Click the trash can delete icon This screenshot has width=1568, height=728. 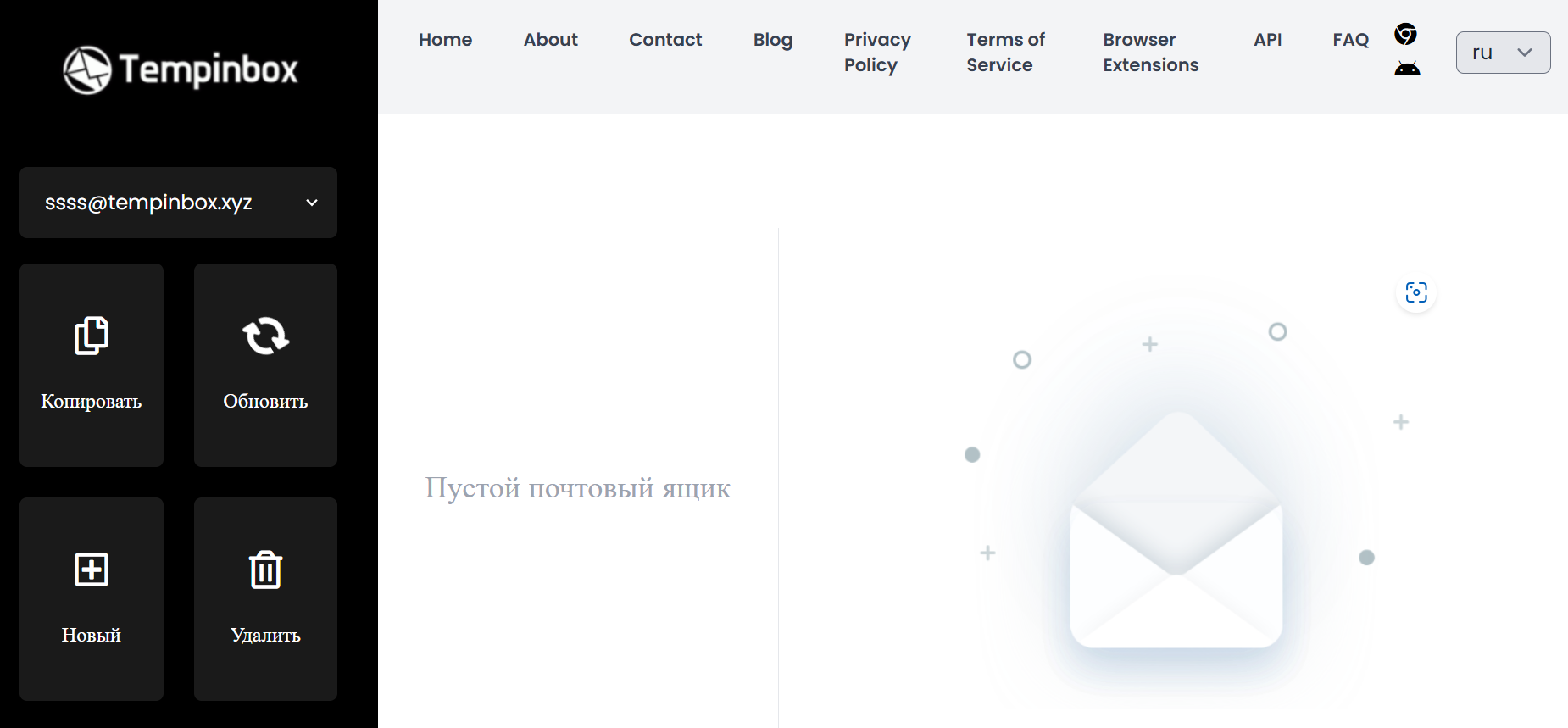(265, 570)
